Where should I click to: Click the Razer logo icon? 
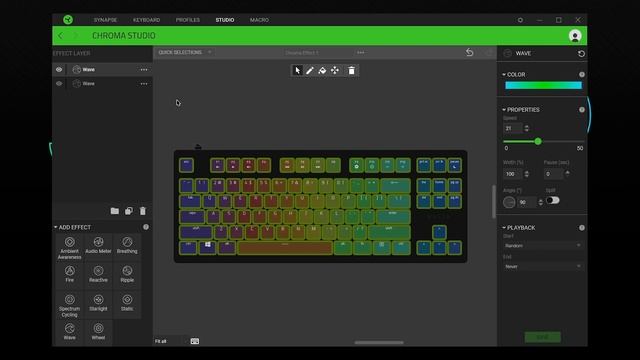tap(68, 20)
